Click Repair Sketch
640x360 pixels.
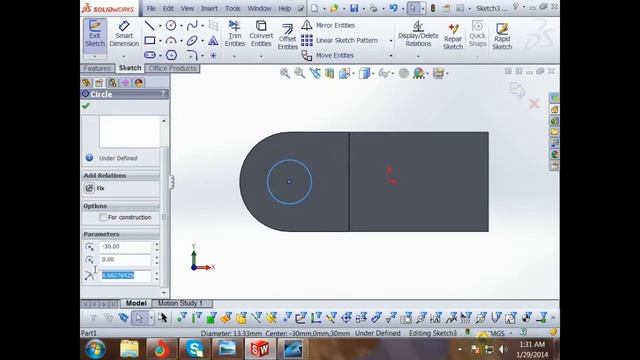(x=453, y=37)
